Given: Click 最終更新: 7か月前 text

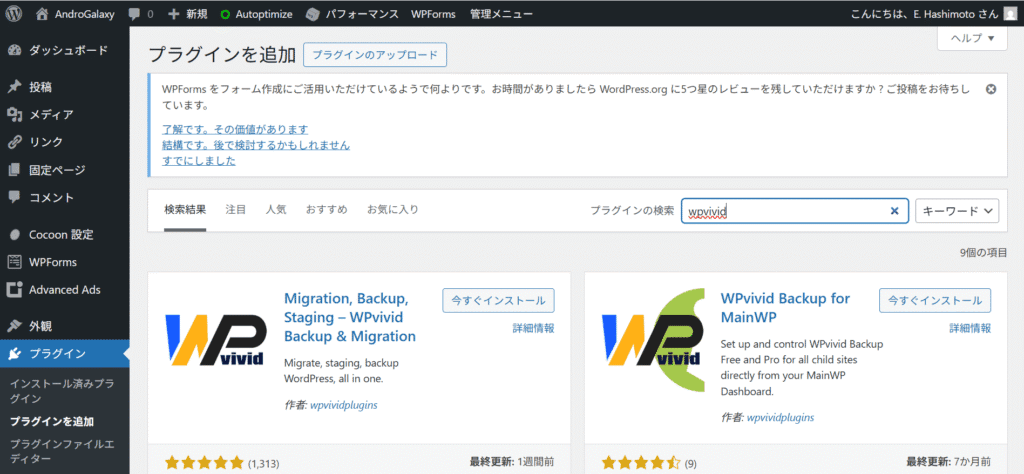Looking at the screenshot, I should pos(949,461).
